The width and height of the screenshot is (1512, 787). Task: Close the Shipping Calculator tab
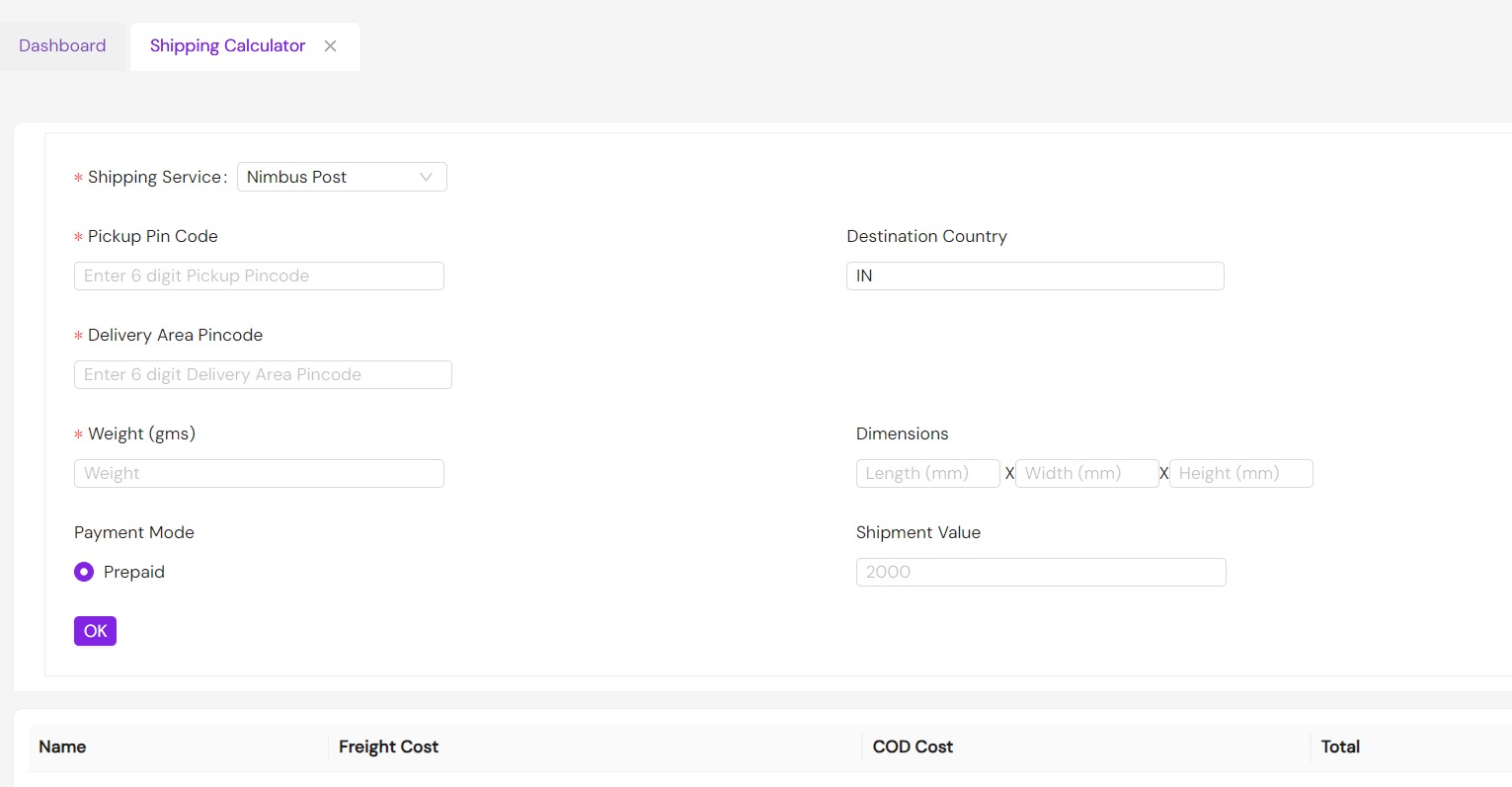(330, 46)
